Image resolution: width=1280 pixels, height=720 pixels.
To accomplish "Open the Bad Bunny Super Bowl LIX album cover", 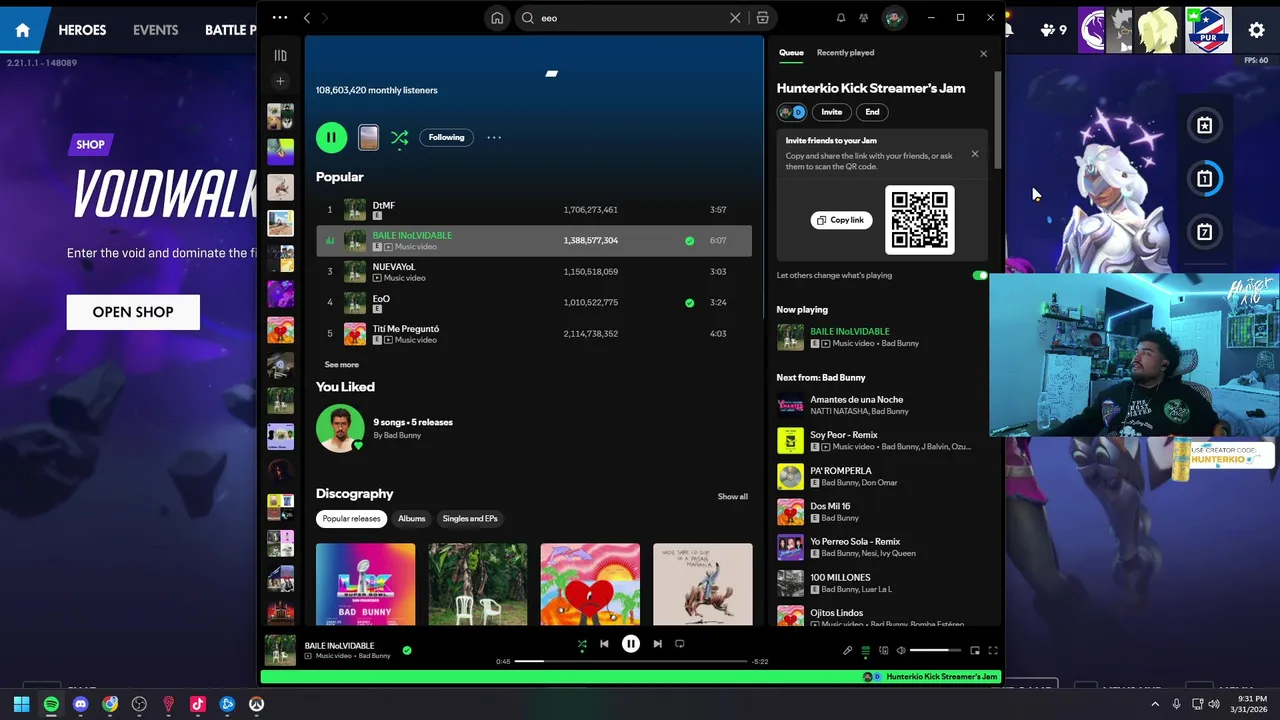I will (366, 585).
